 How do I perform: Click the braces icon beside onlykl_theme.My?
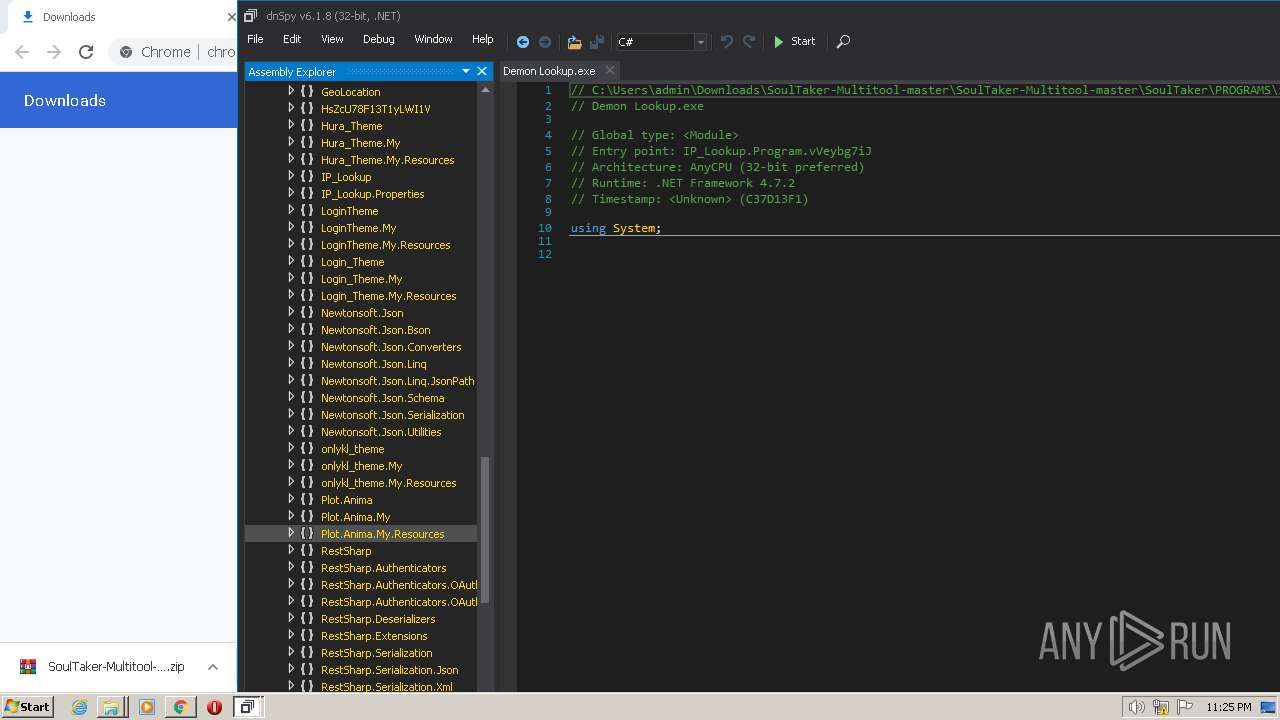click(x=307, y=466)
